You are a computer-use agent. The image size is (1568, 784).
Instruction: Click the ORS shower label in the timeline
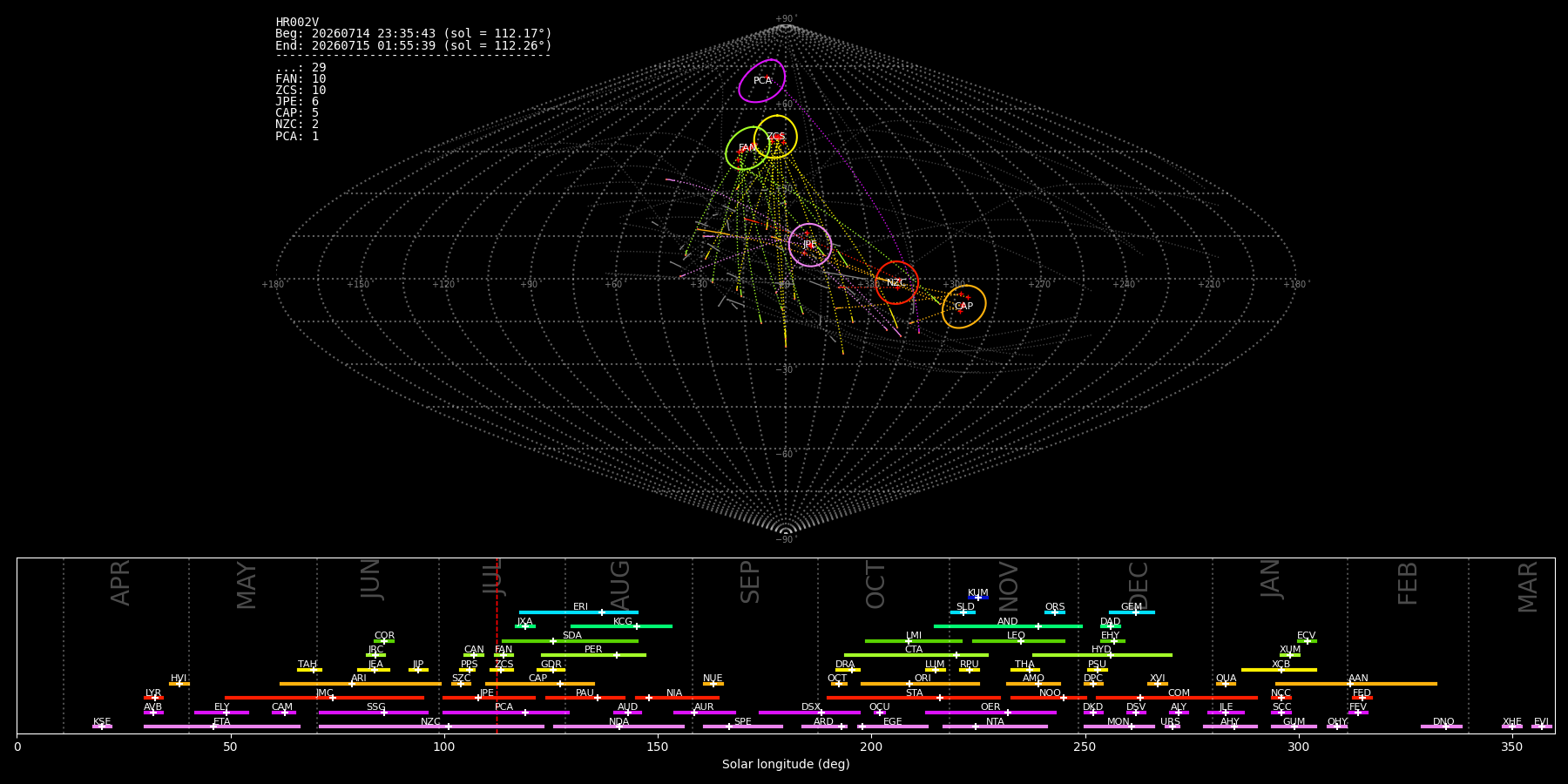tap(1055, 607)
